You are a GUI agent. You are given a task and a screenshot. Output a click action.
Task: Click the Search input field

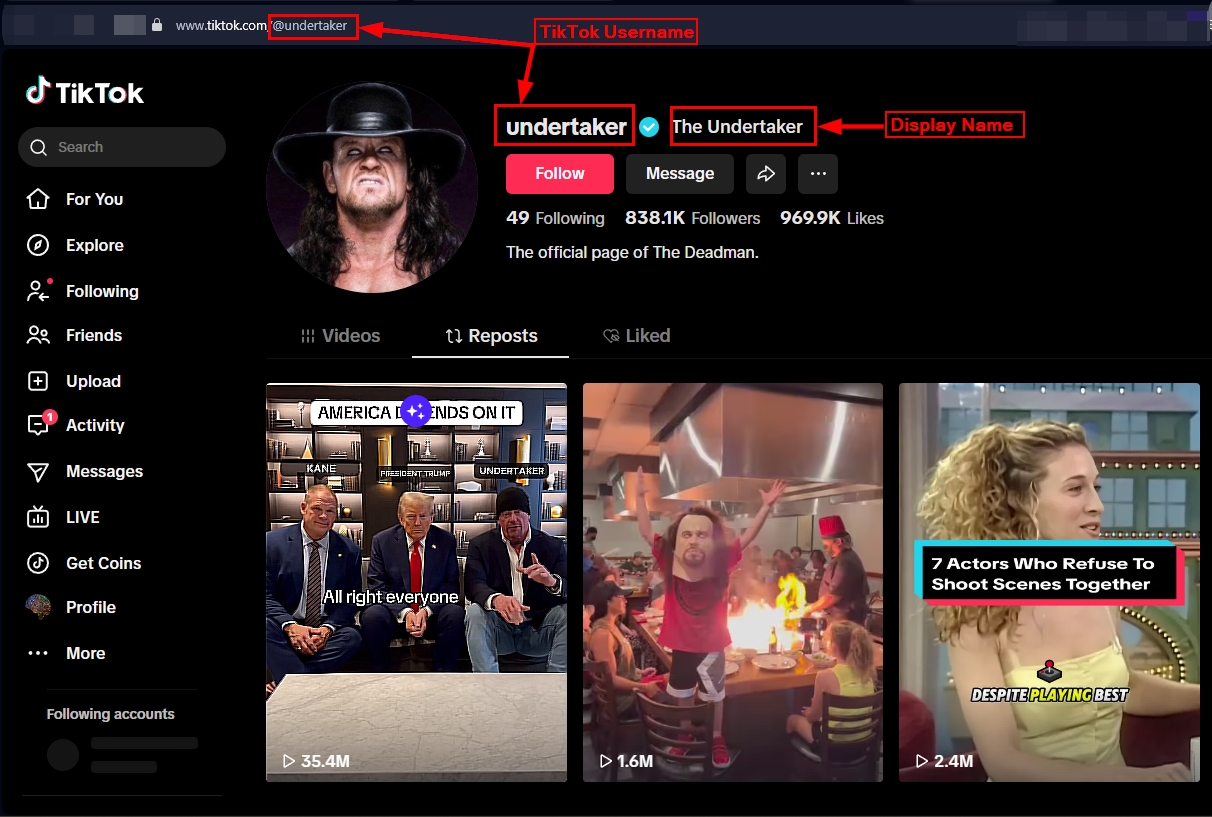[122, 147]
